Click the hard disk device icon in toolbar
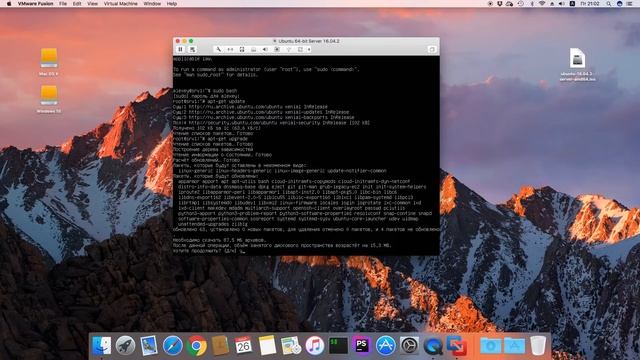The height and width of the screenshot is (360, 640). click(242, 49)
